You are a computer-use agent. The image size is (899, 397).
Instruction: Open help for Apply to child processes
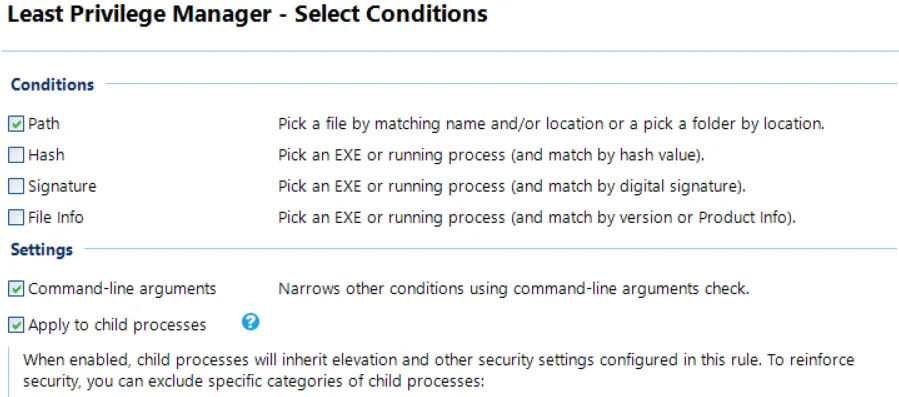point(251,322)
